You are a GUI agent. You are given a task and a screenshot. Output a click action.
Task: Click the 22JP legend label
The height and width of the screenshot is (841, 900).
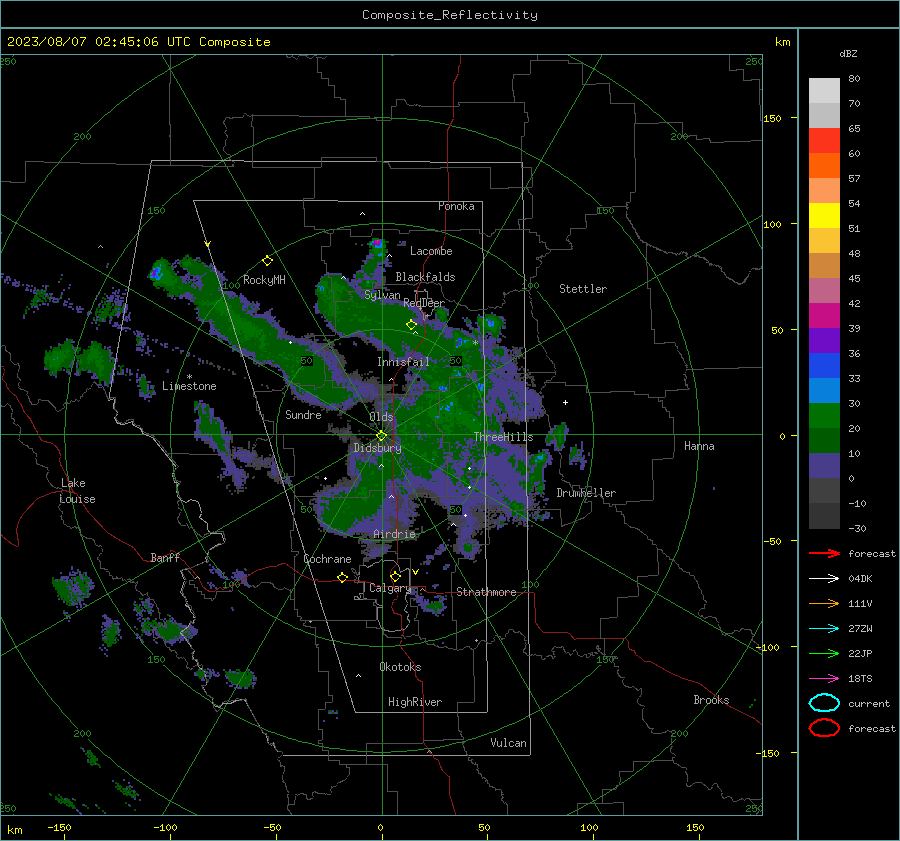click(860, 653)
